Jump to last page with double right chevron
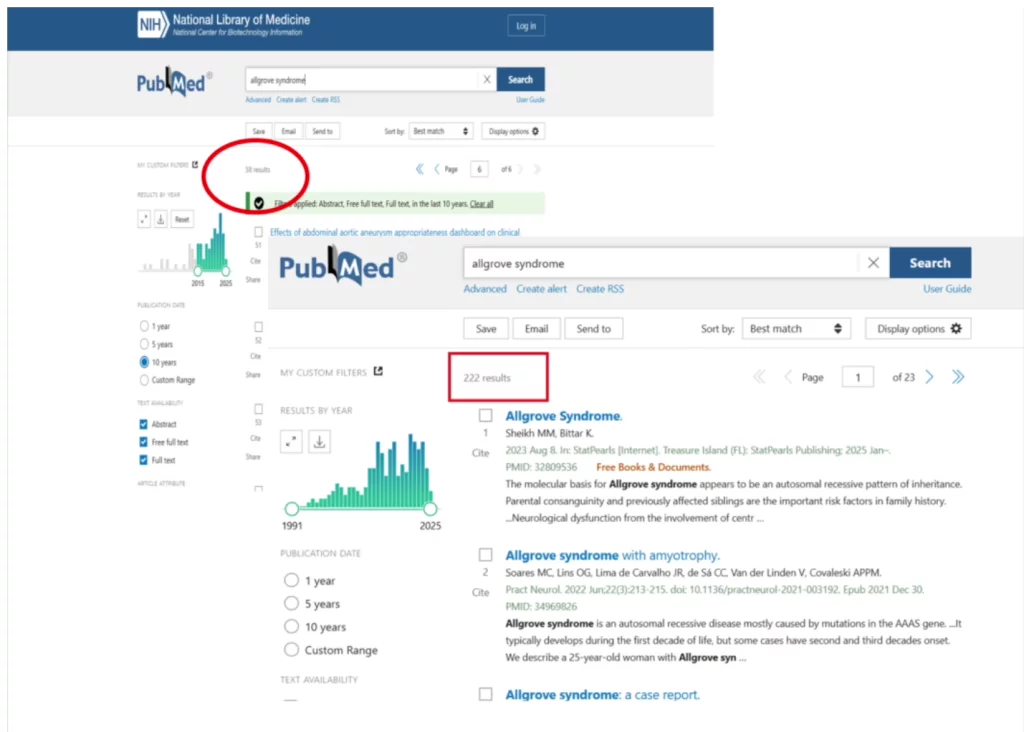Image resolution: width=1024 pixels, height=732 pixels. point(958,377)
